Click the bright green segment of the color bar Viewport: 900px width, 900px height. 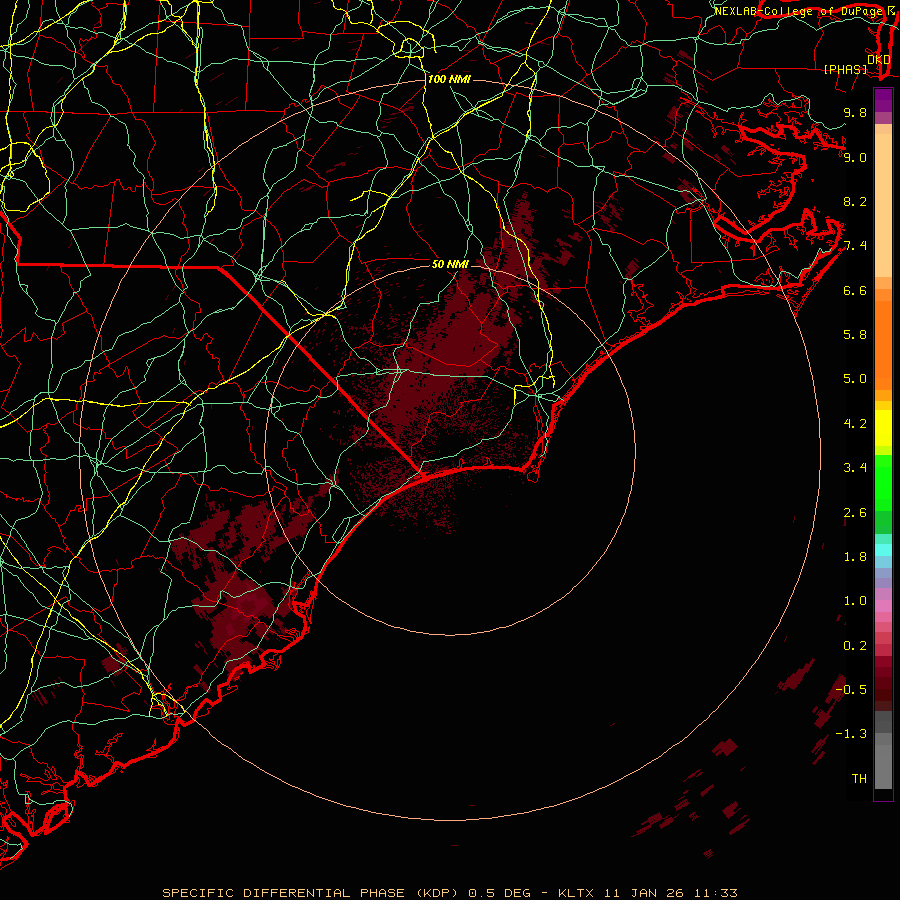click(883, 483)
